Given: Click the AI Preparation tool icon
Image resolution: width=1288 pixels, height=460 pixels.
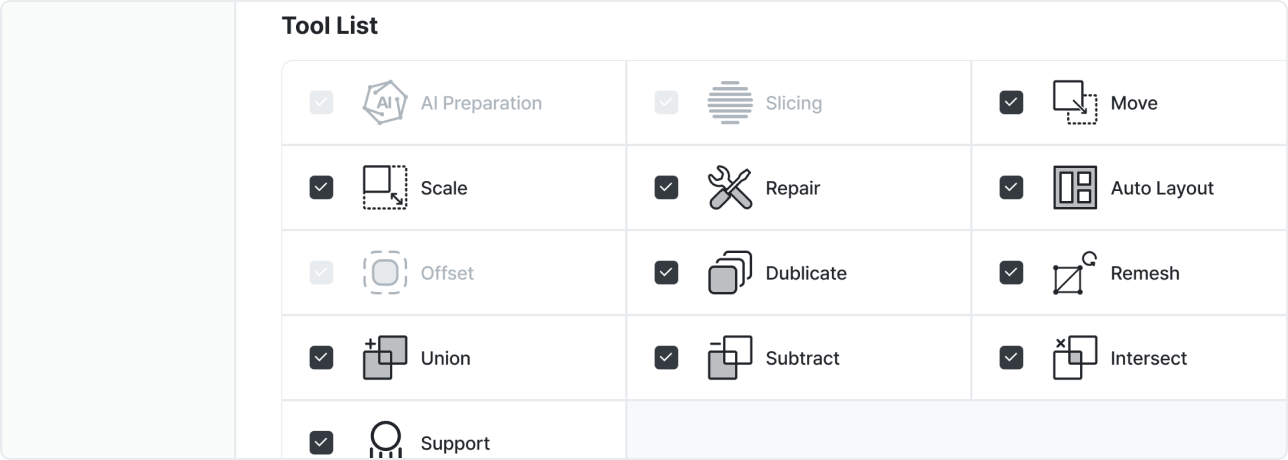Looking at the screenshot, I should 385,103.
